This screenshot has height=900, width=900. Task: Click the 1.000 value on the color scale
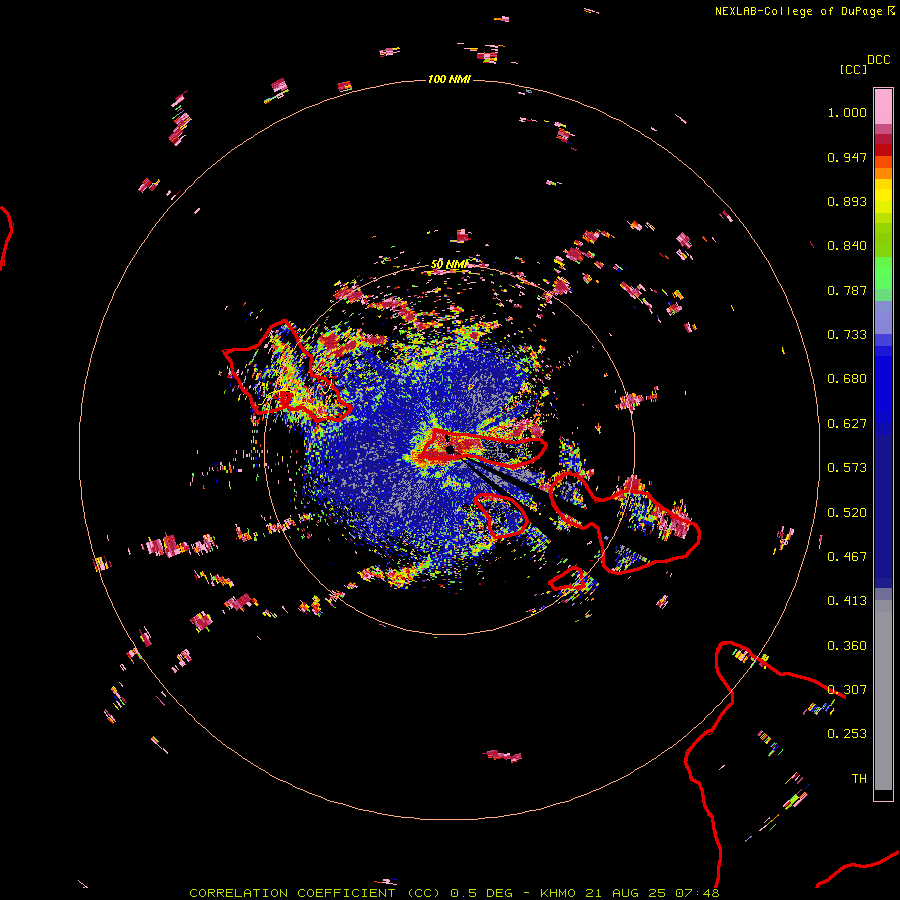click(x=847, y=112)
